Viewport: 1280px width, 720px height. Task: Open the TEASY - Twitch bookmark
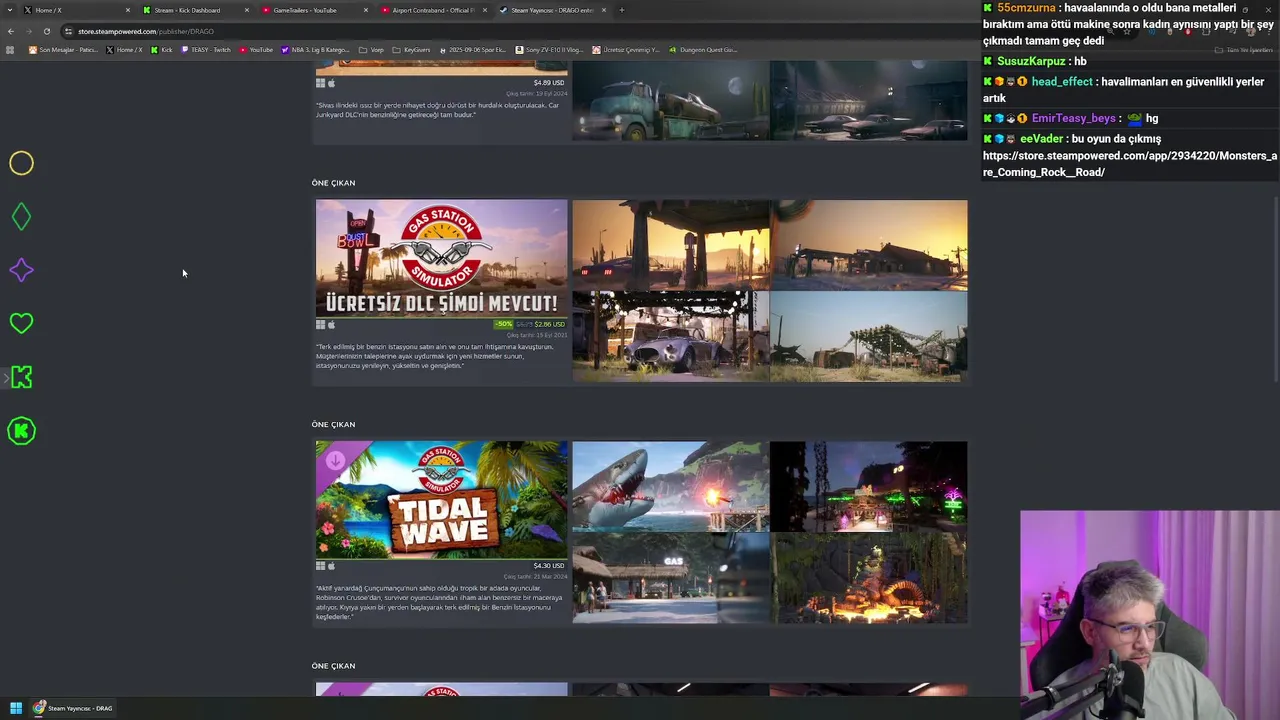[x=206, y=49]
